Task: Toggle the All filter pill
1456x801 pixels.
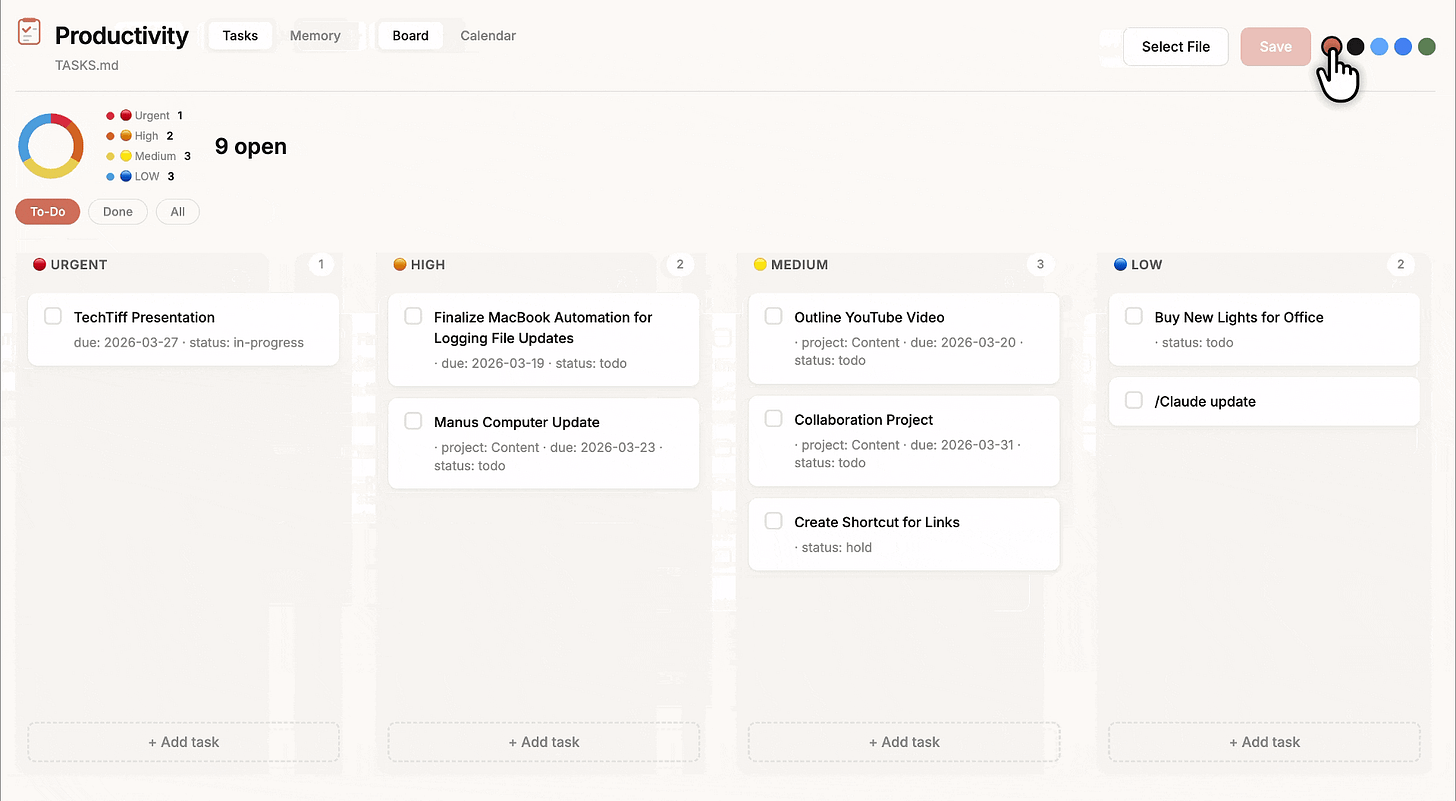Action: 177,211
